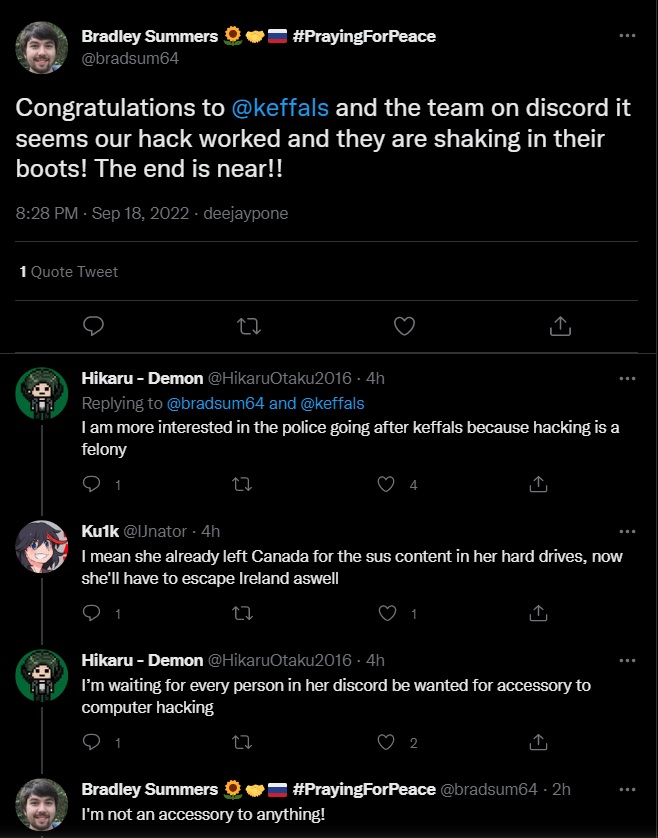
Task: Open the more options menu on Ku1k's reply
Action: click(x=628, y=529)
